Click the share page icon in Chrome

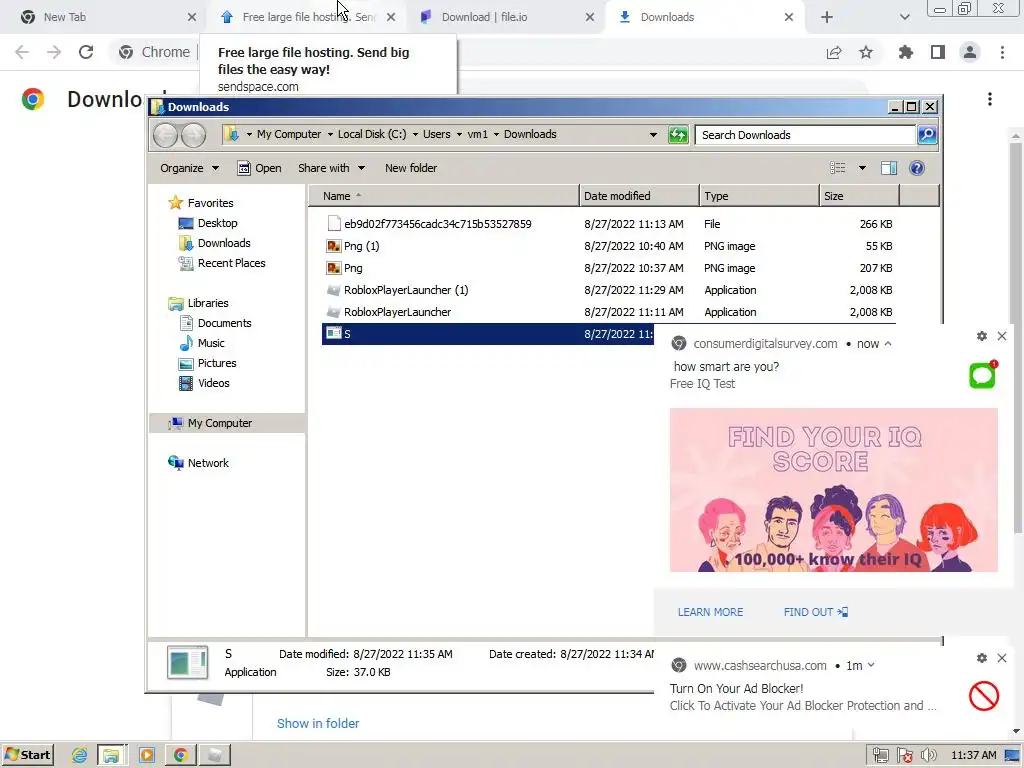click(x=834, y=52)
